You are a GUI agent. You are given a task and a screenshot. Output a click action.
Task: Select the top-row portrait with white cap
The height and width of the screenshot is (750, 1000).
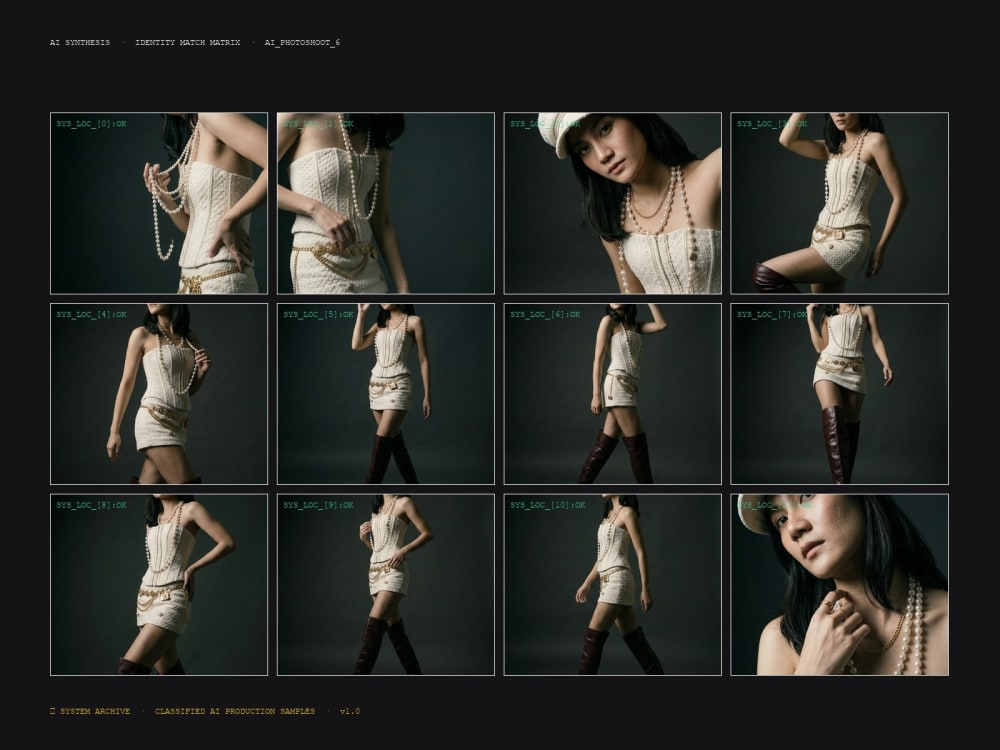point(613,203)
